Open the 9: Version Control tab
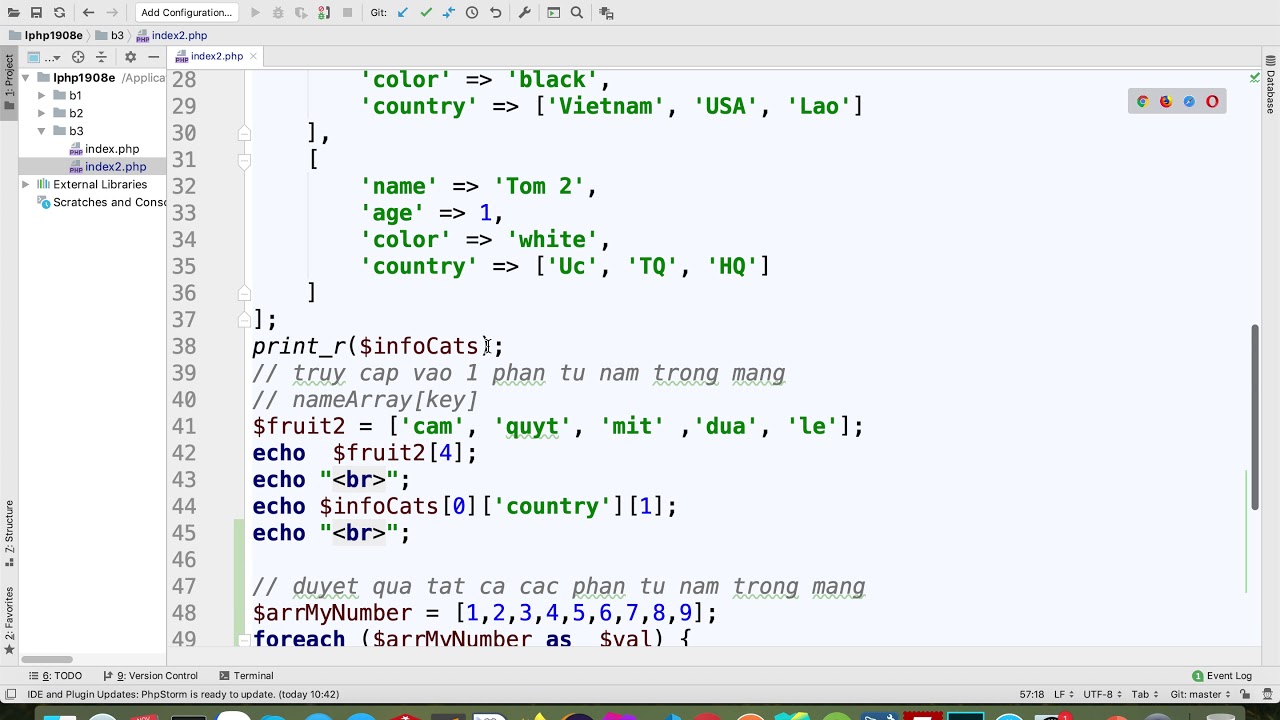Screen dimensions: 1280x720 [150, 676]
